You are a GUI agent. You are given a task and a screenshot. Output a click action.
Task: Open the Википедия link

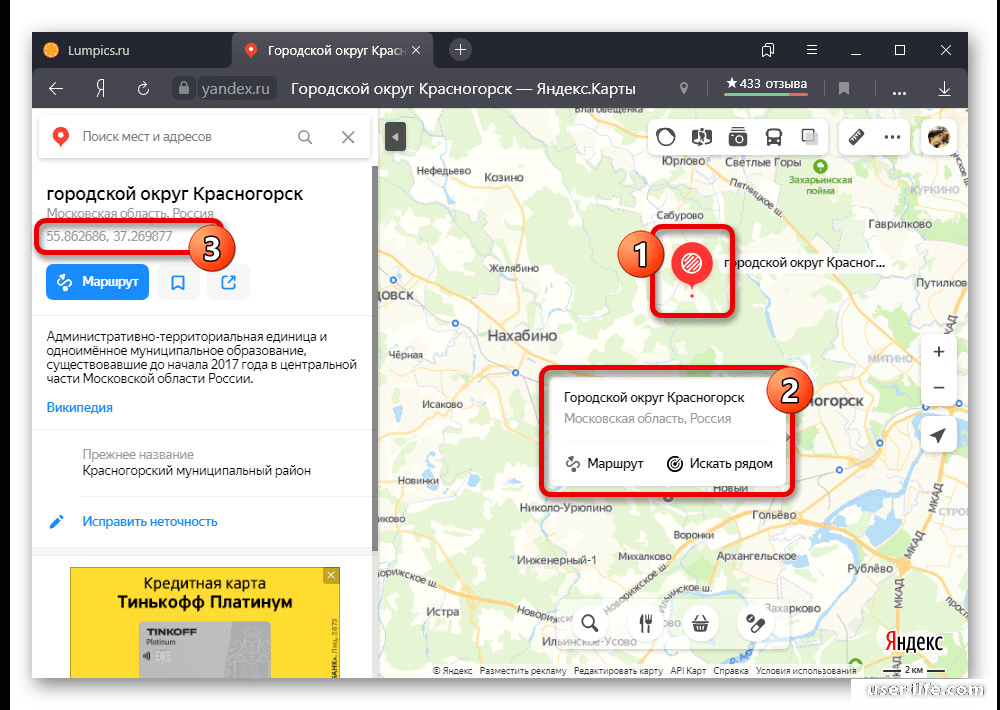click(80, 408)
